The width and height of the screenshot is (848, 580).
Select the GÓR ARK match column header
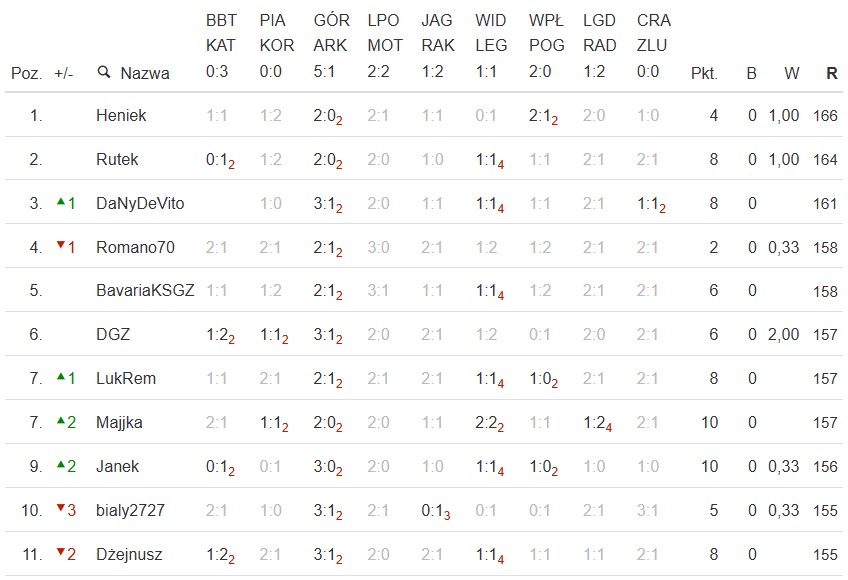(331, 46)
